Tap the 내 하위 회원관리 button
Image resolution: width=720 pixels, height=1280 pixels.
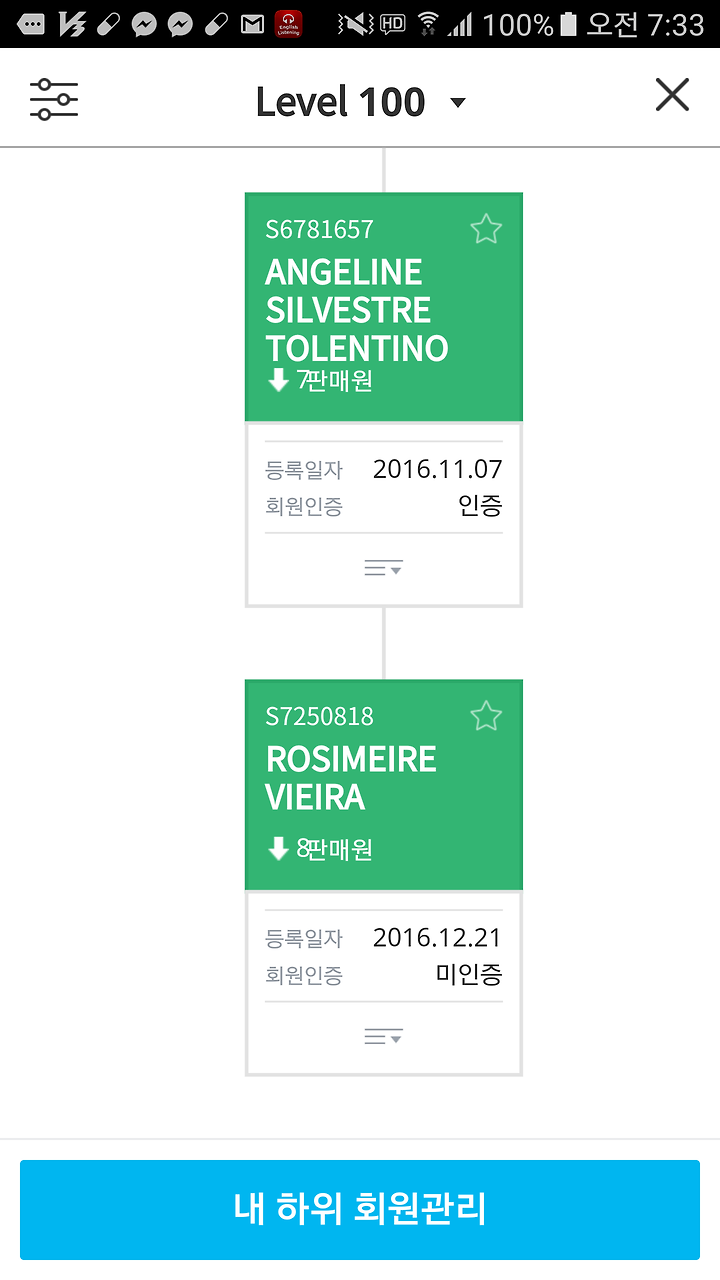point(360,1209)
